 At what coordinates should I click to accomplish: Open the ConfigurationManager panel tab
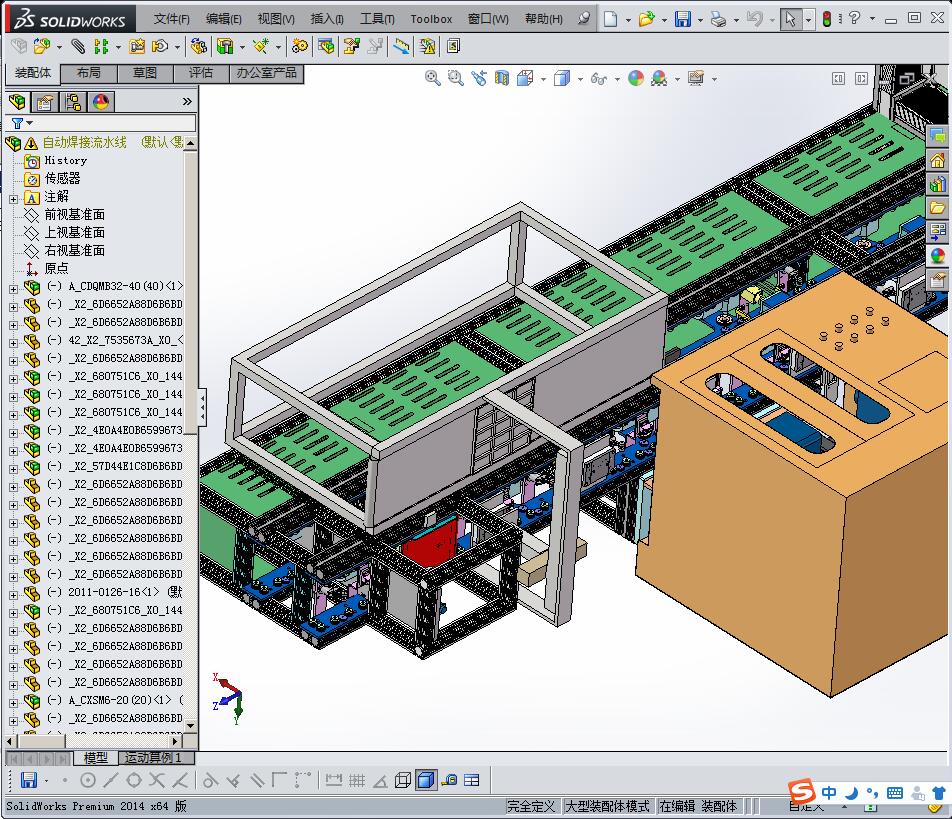72,102
